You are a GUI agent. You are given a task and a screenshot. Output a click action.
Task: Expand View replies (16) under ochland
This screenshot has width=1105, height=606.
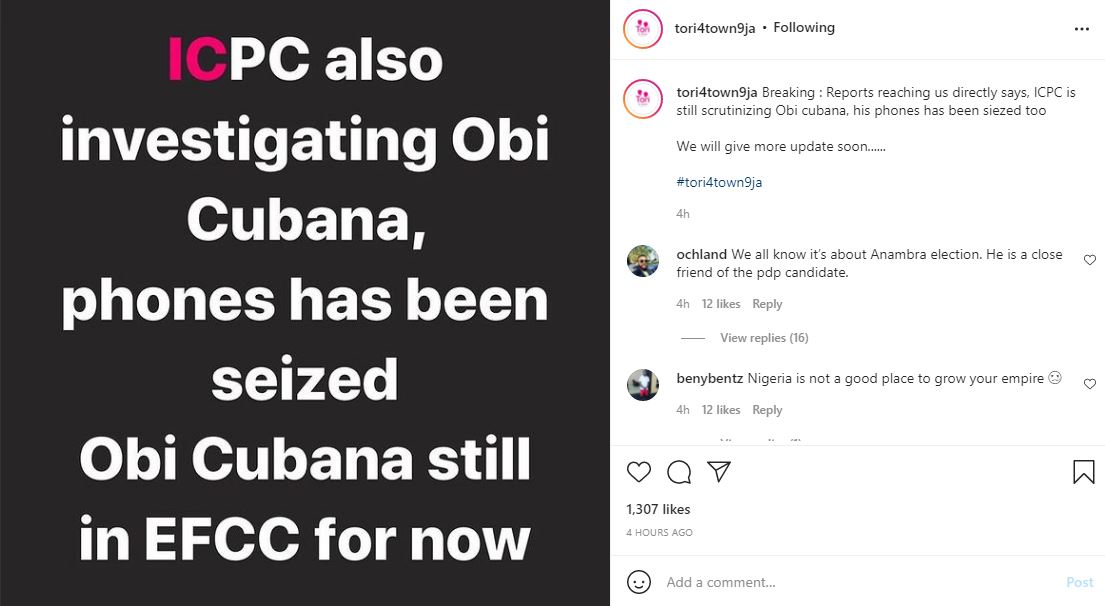[x=764, y=338]
